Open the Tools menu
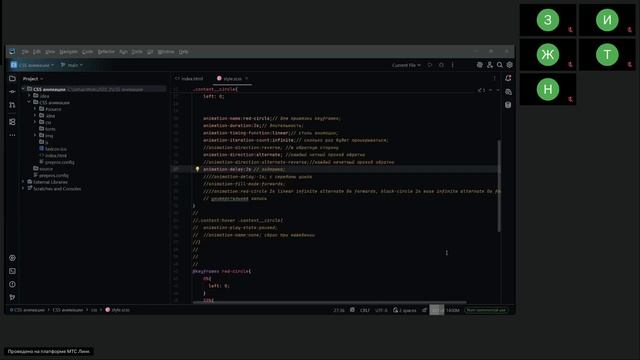 (x=137, y=52)
